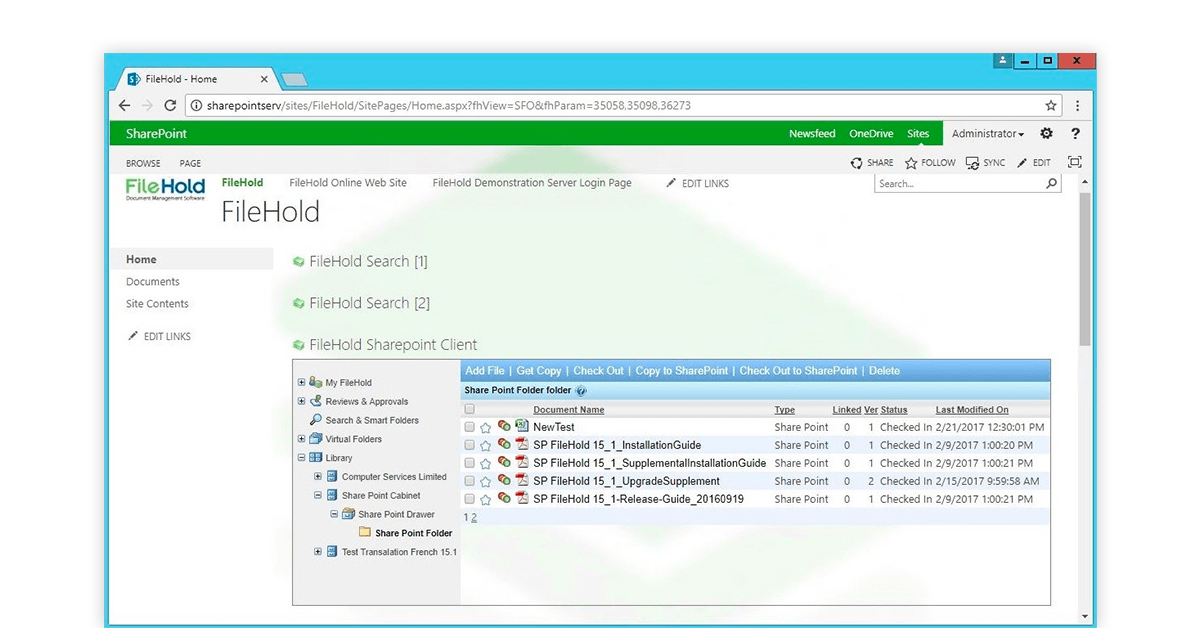Open the FileHold Online Web Site link
1200x628 pixels.
[348, 183]
